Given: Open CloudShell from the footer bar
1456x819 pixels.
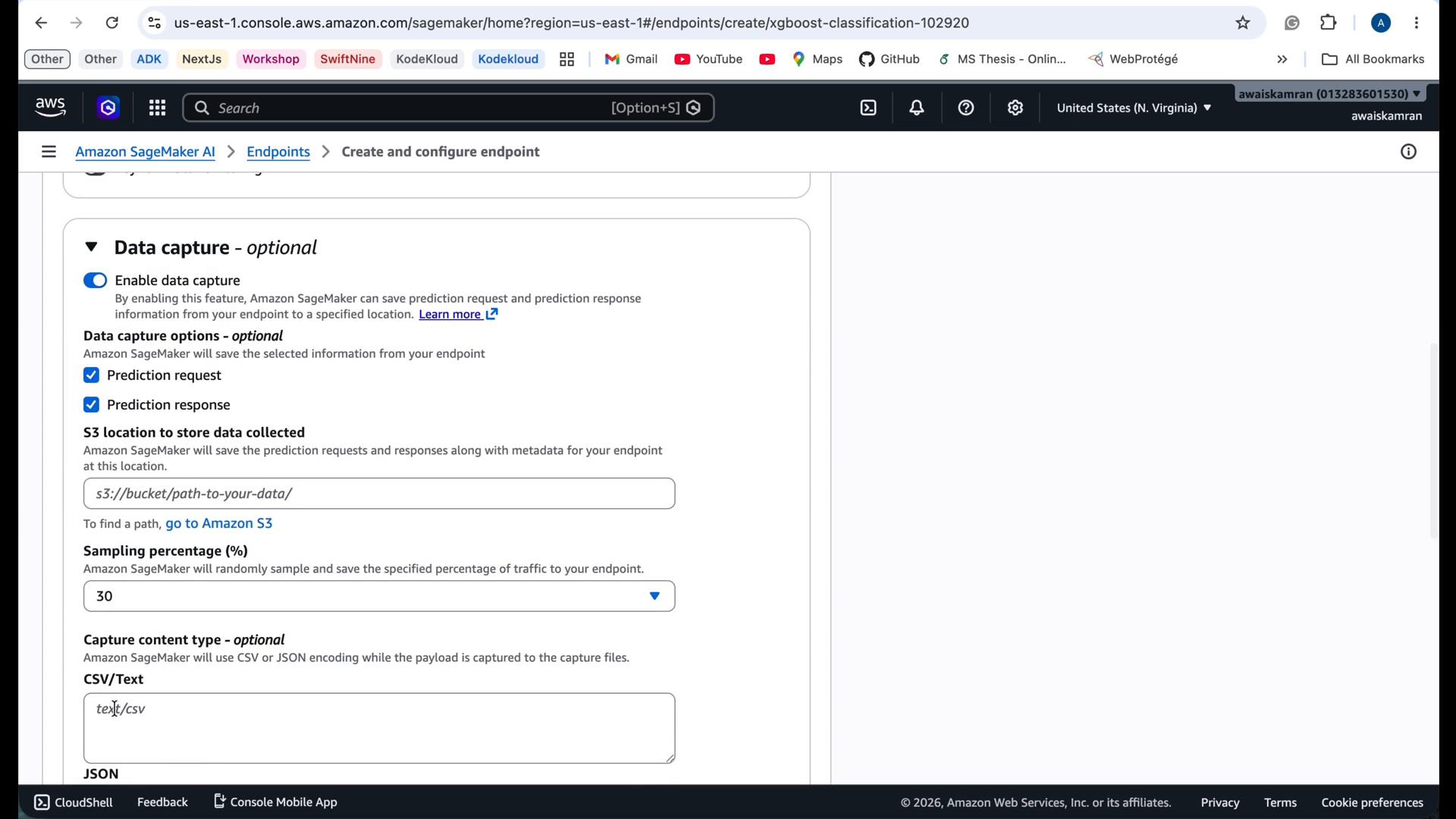Looking at the screenshot, I should tap(74, 802).
